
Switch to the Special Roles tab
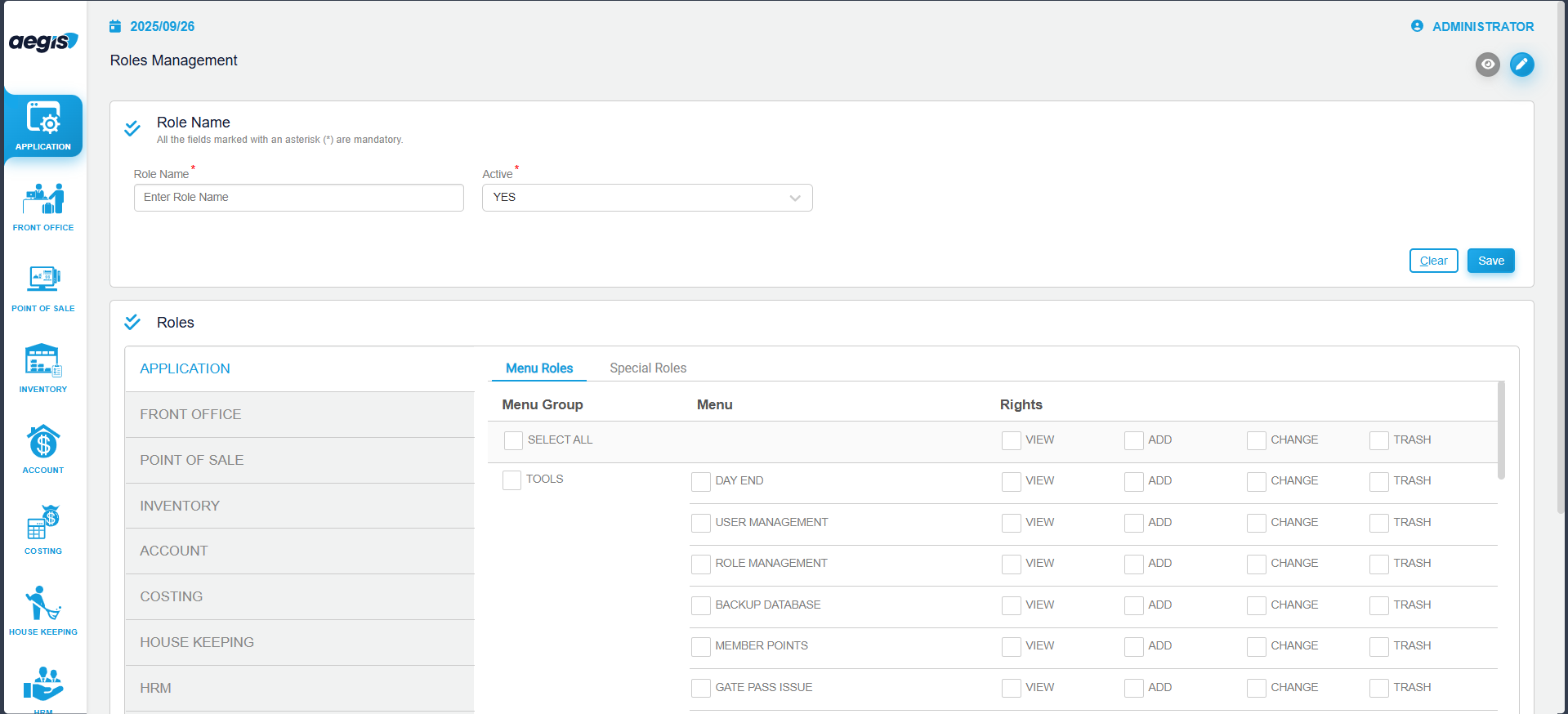[647, 368]
